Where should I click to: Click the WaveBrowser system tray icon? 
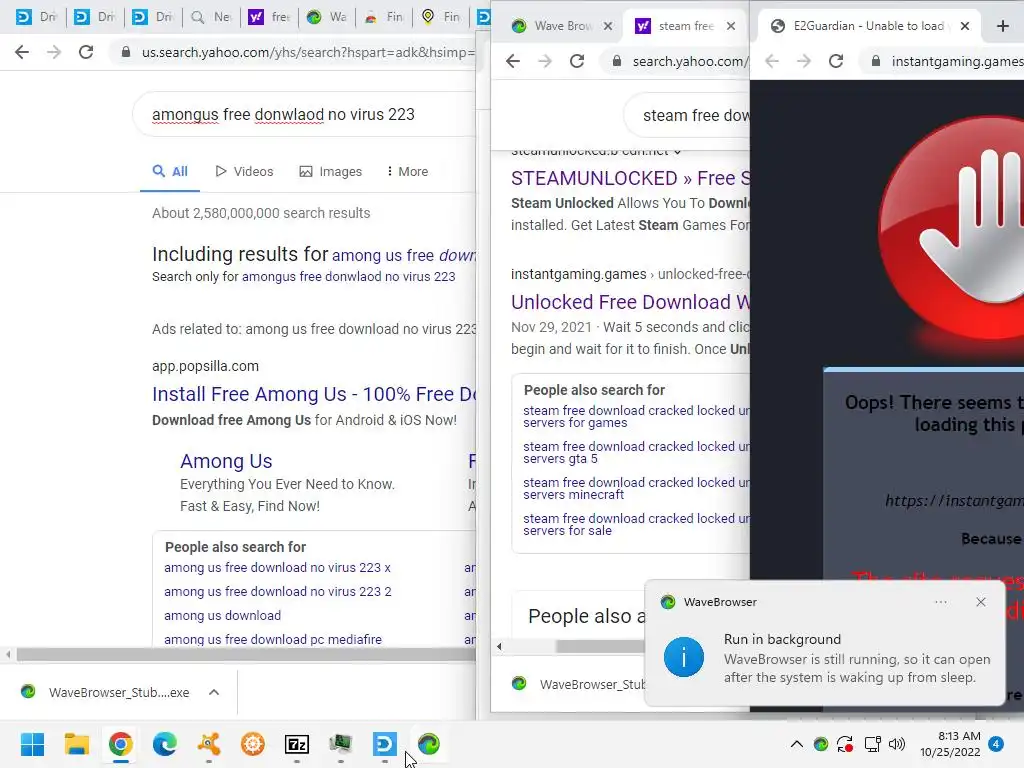pos(821,744)
